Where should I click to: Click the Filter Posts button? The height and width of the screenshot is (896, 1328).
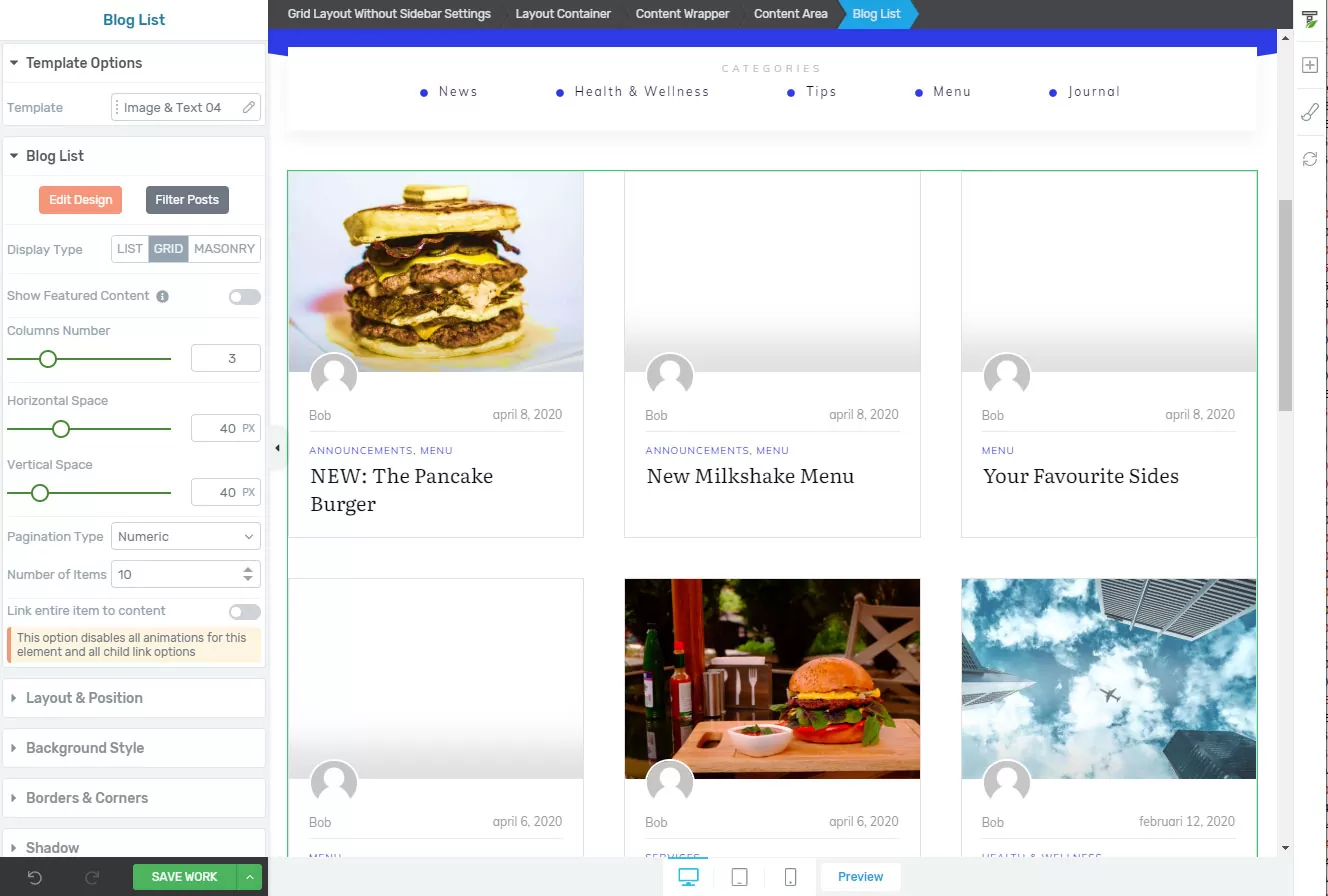pyautogui.click(x=187, y=199)
